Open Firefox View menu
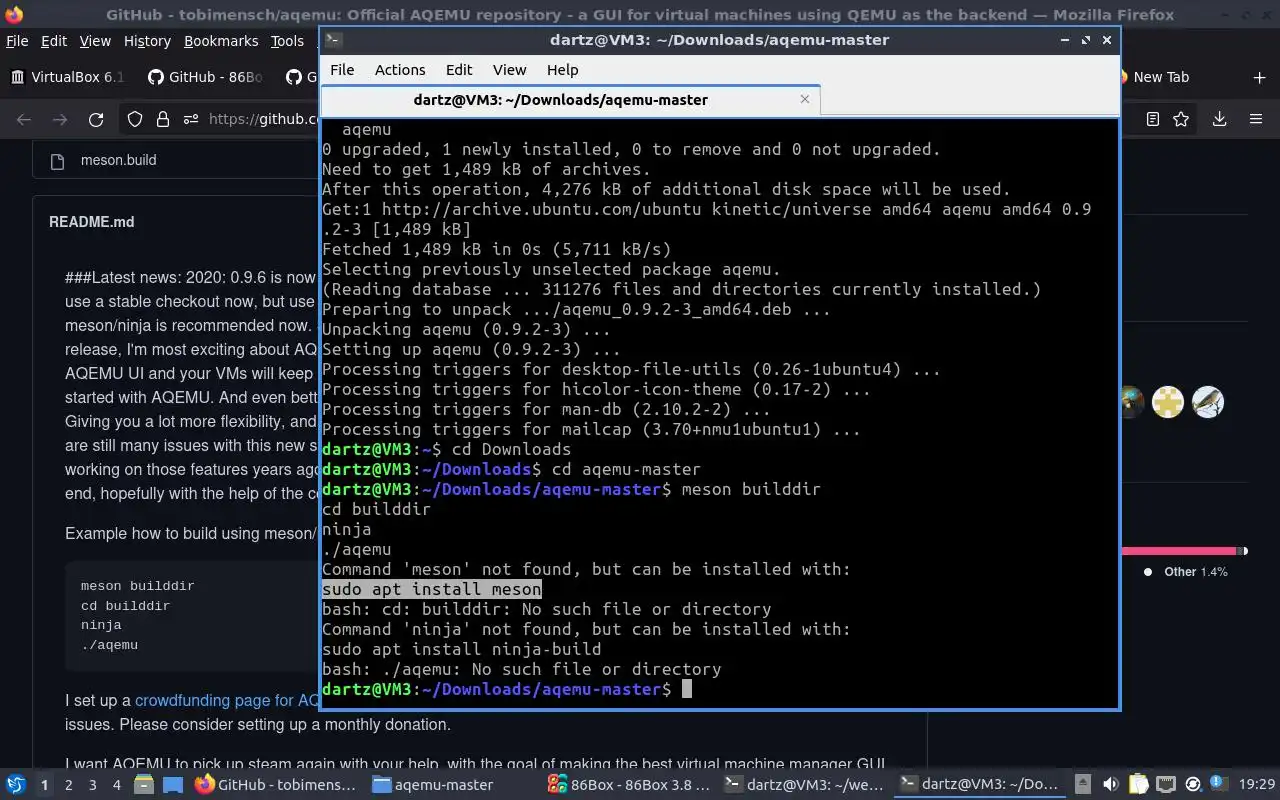The image size is (1280, 800). 95,41
